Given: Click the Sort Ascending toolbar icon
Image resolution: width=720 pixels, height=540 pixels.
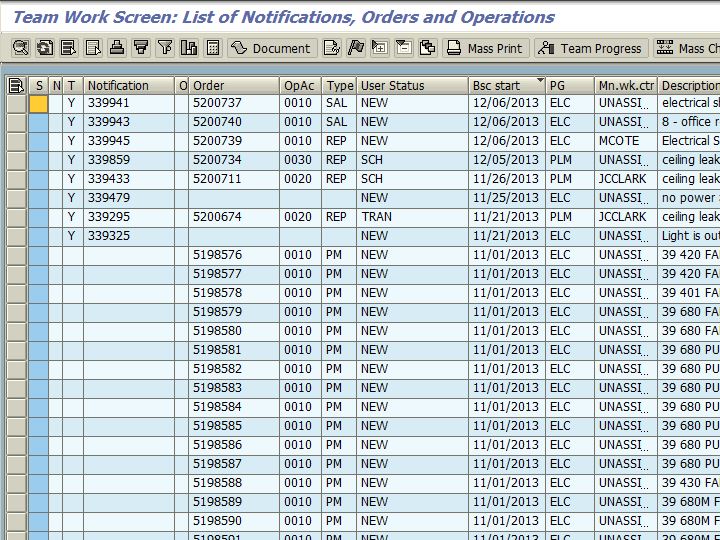Looking at the screenshot, I should (69, 48).
